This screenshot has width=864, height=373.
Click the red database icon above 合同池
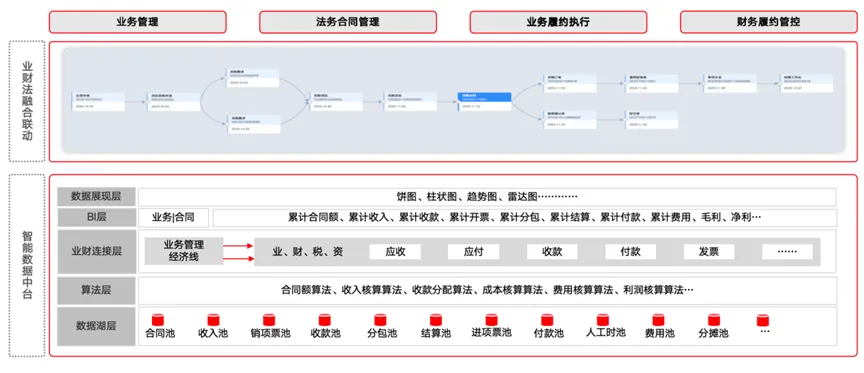coord(158,320)
